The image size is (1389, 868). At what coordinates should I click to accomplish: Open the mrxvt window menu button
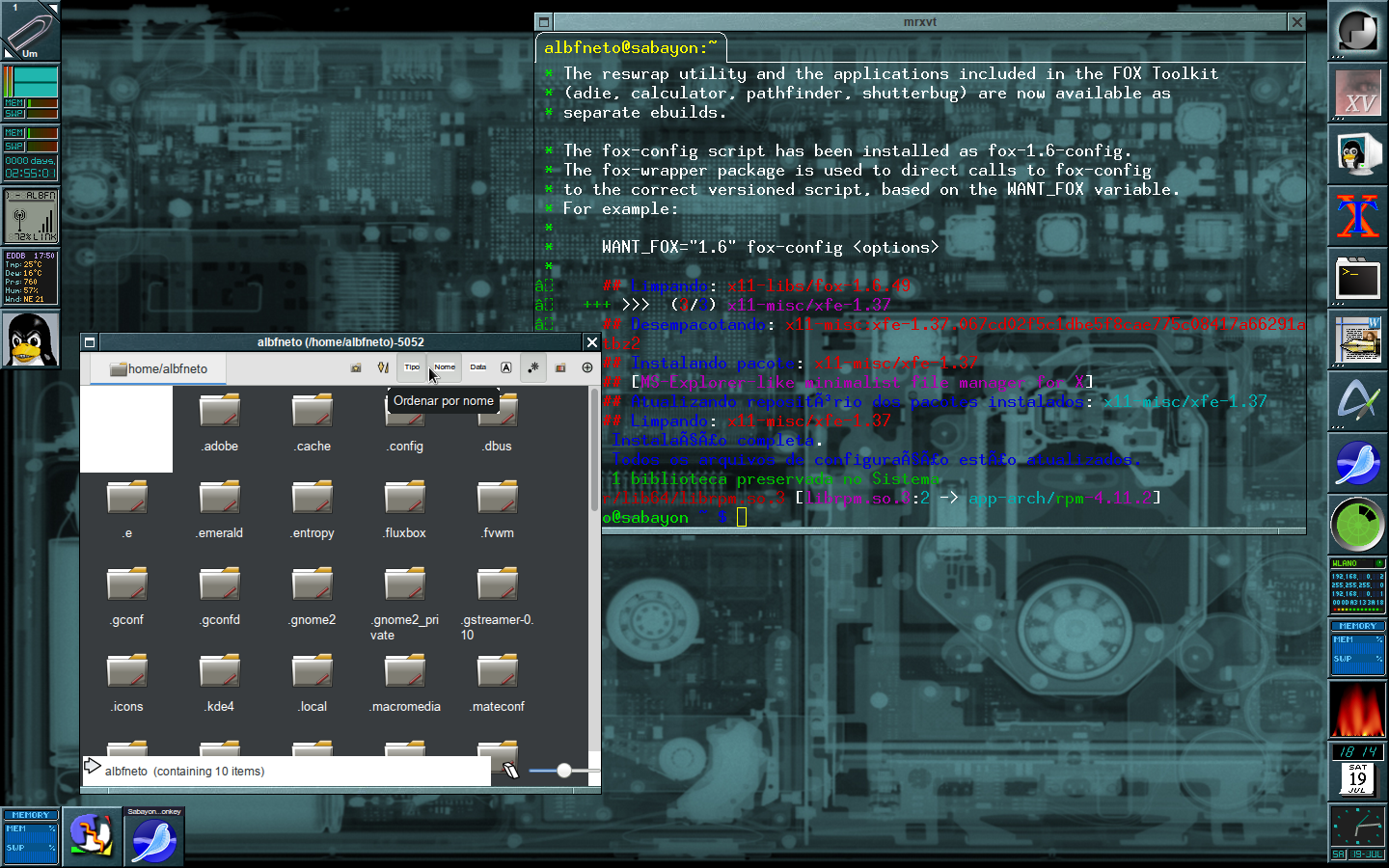tap(544, 21)
